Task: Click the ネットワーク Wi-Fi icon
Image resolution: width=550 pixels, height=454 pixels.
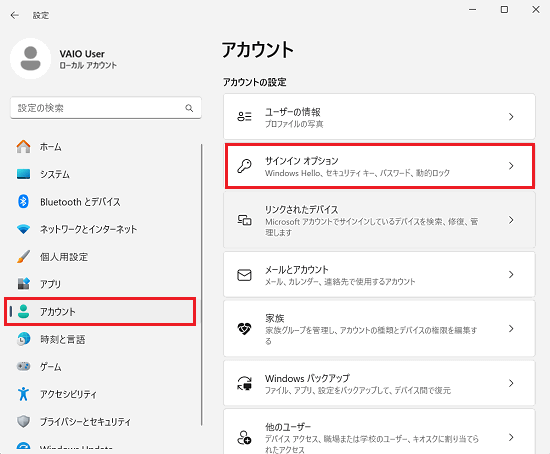Action: point(24,229)
